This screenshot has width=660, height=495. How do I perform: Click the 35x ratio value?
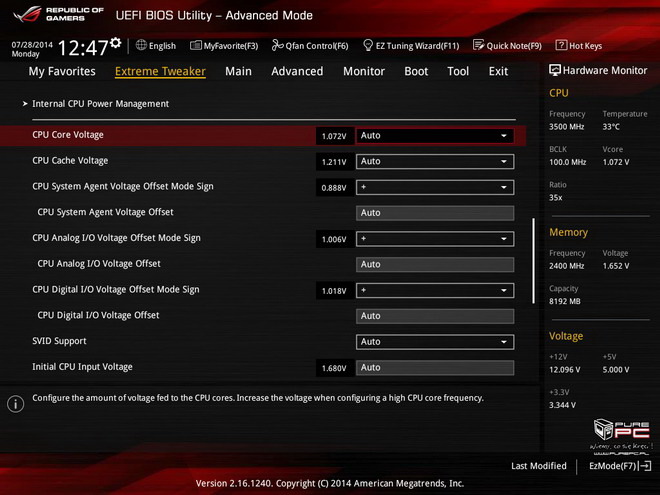556,197
